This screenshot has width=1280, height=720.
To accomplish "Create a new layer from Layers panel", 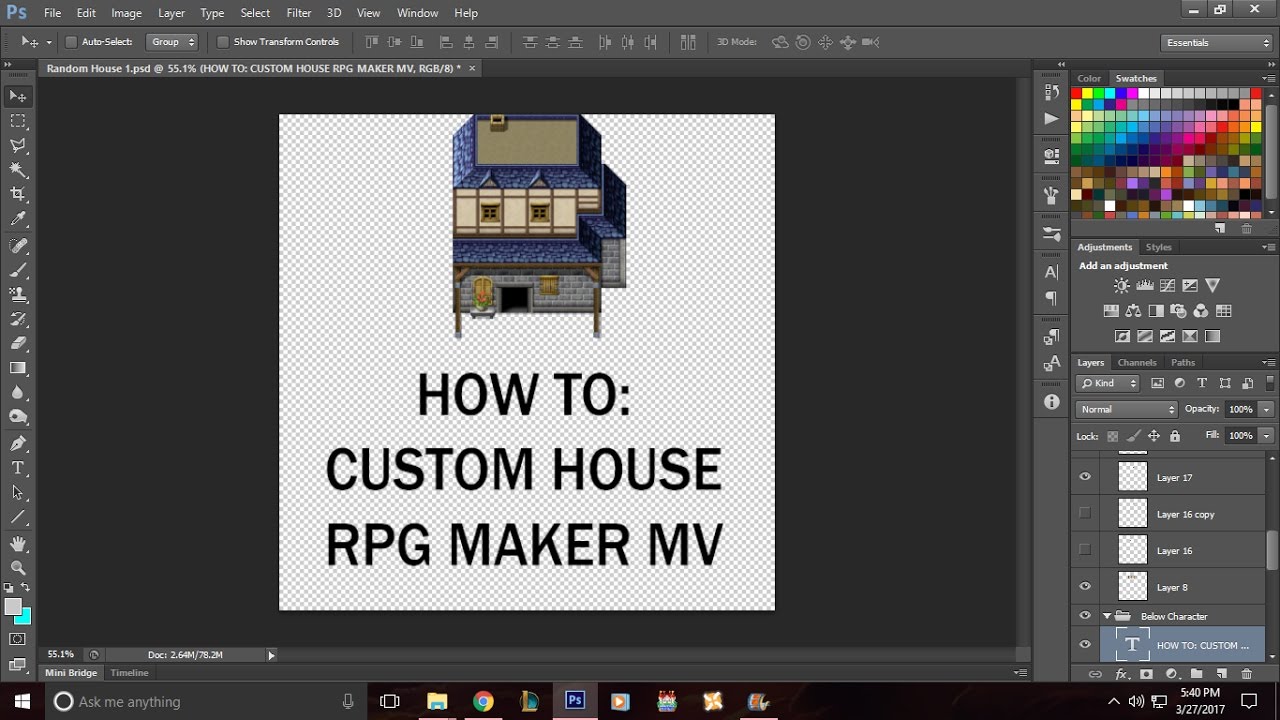I will click(1220, 674).
